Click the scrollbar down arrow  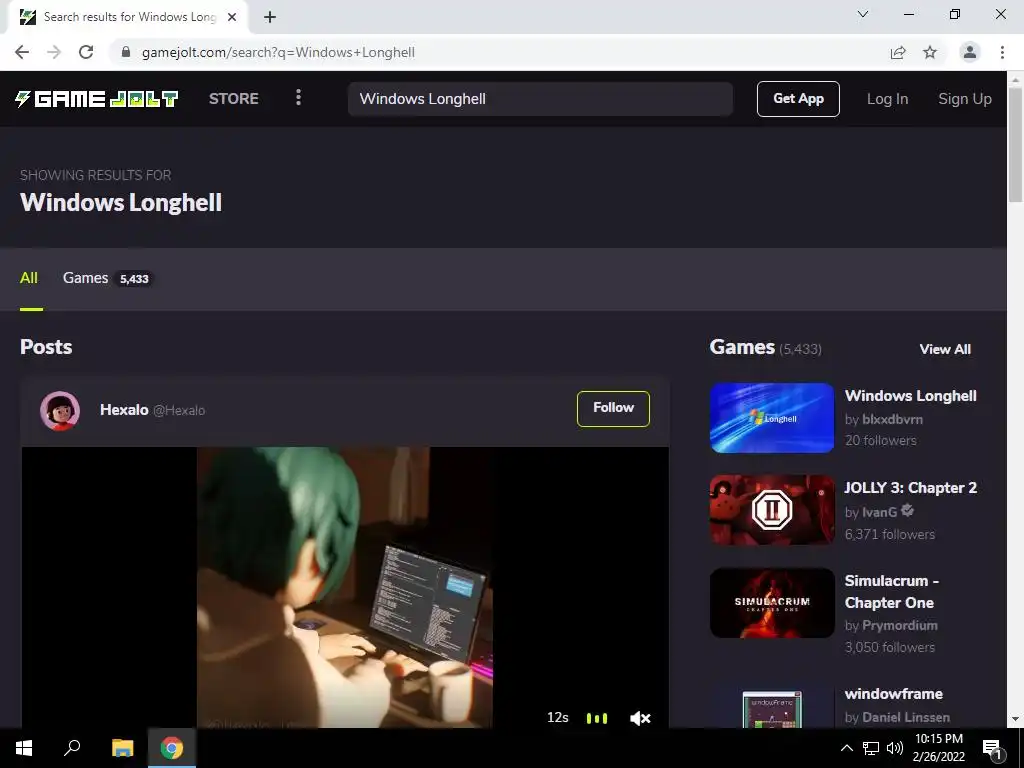[x=1015, y=720]
